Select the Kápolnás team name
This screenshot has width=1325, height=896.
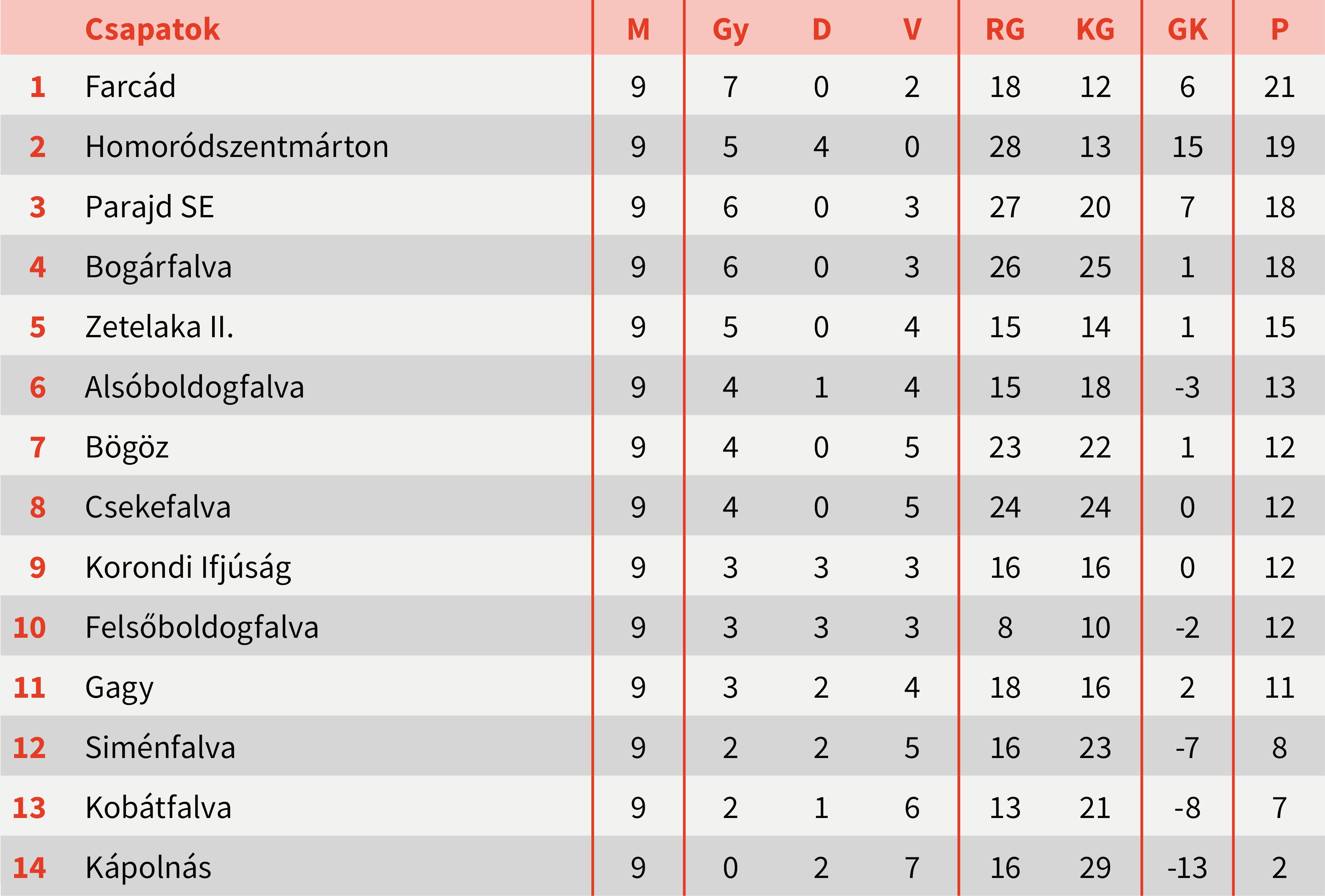click(x=148, y=867)
